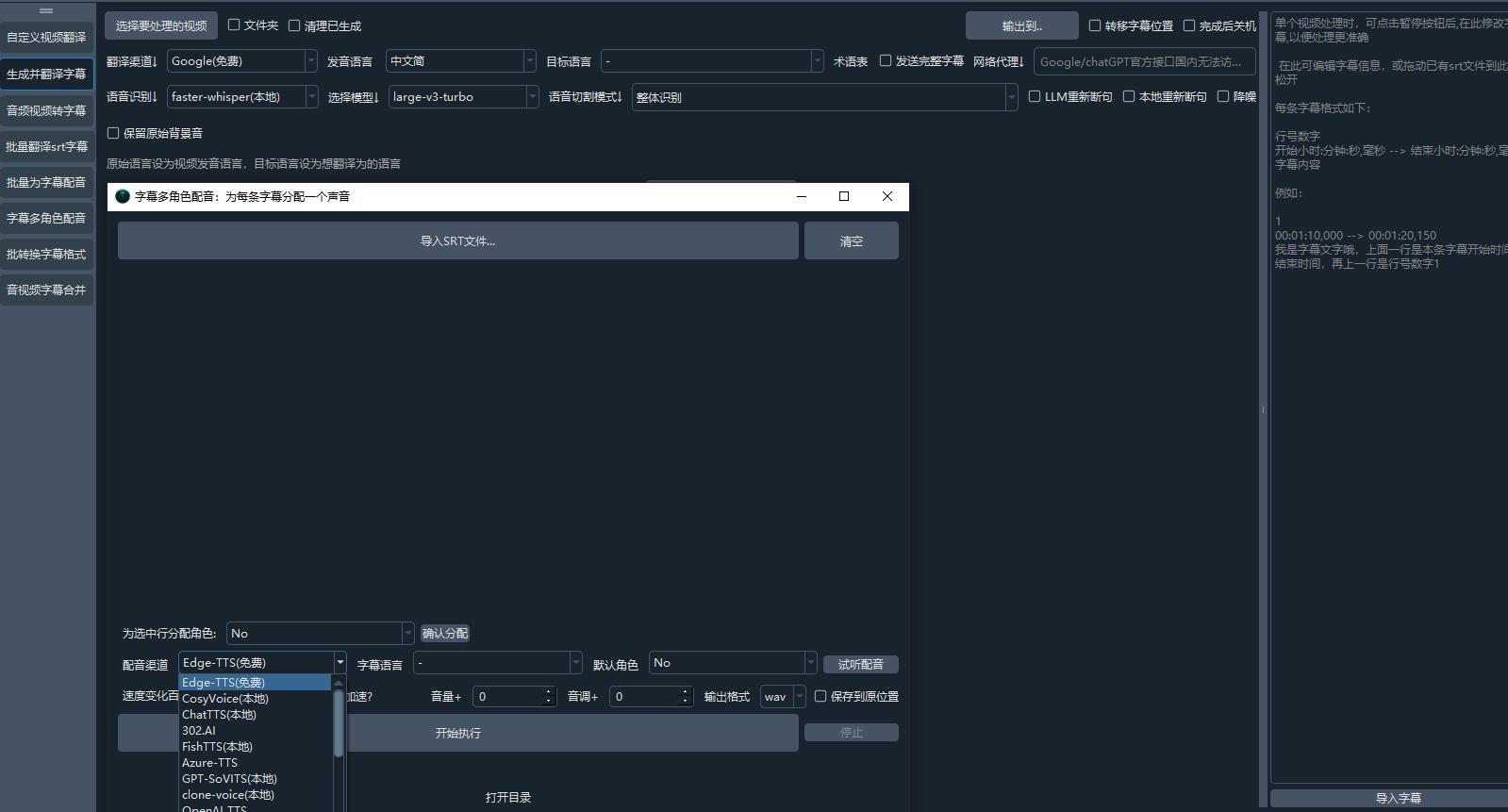This screenshot has height=812, width=1508.
Task: Switch to 音视频字幕合并 sidebar tab
Action: 46,290
